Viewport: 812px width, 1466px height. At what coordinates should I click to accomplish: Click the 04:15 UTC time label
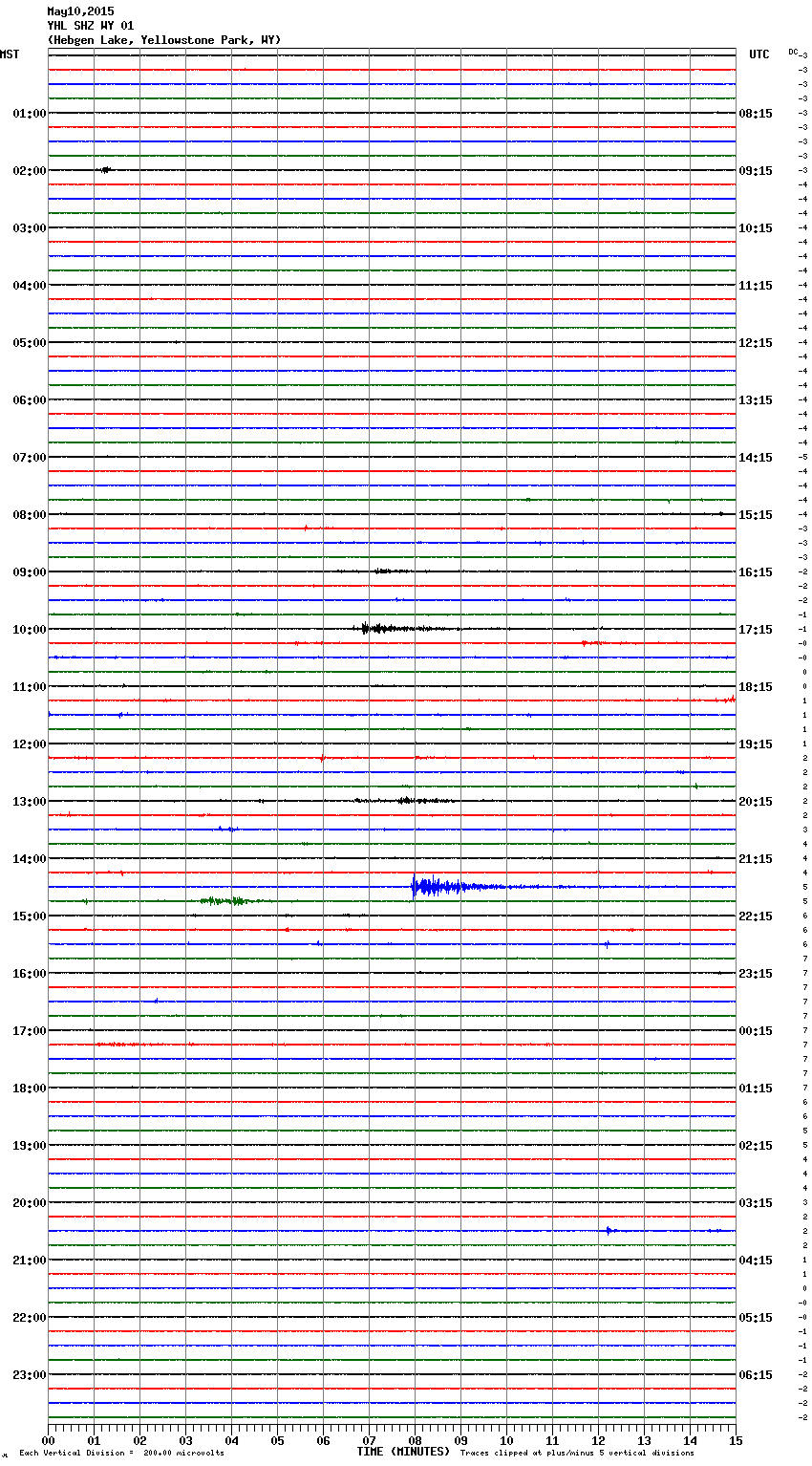click(x=756, y=1261)
